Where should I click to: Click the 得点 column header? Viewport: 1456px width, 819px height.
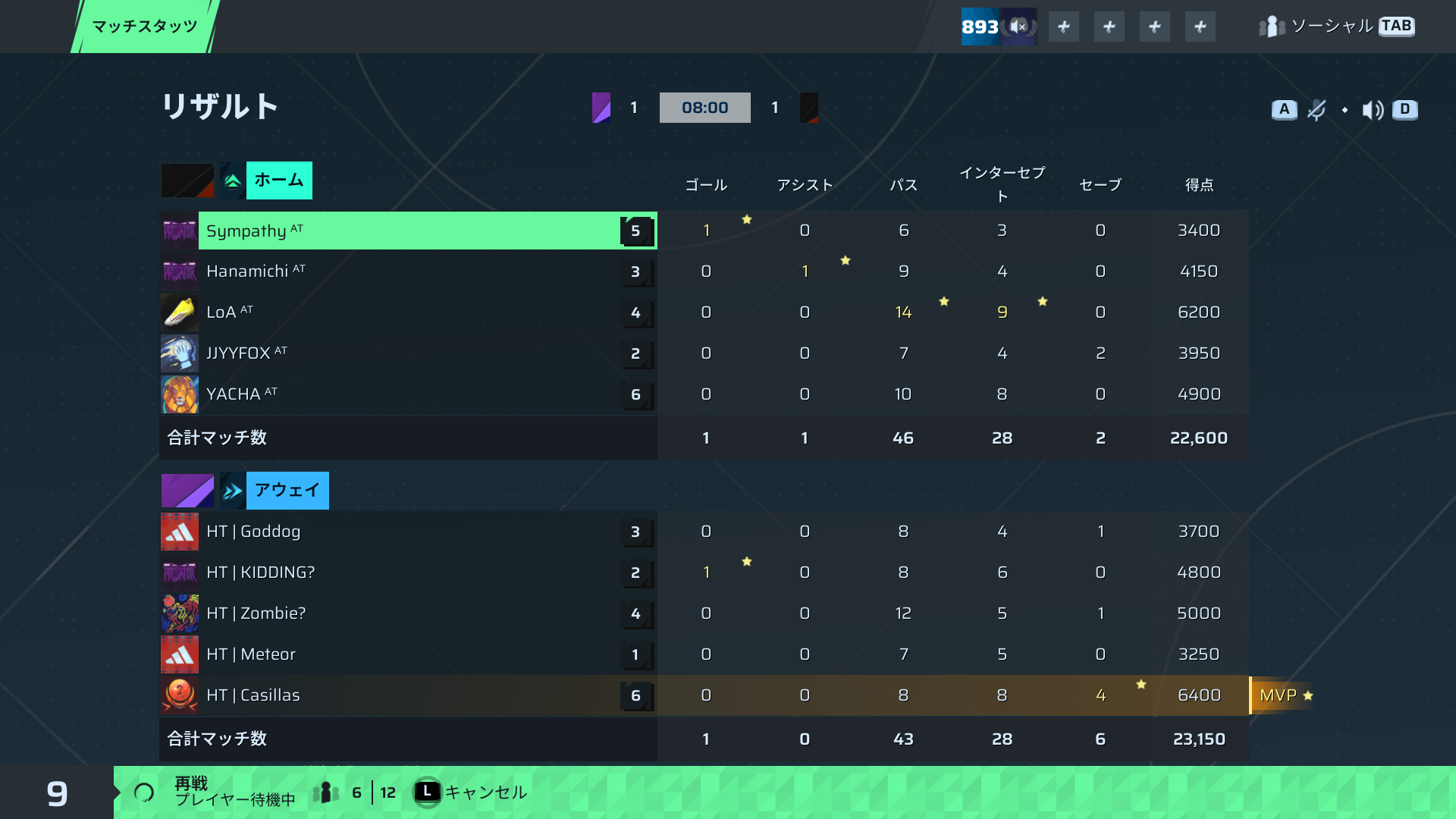(1199, 185)
